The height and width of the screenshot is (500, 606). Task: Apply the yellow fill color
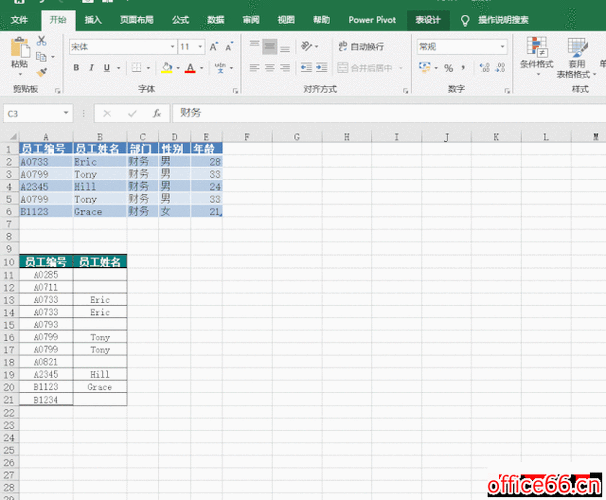click(167, 68)
